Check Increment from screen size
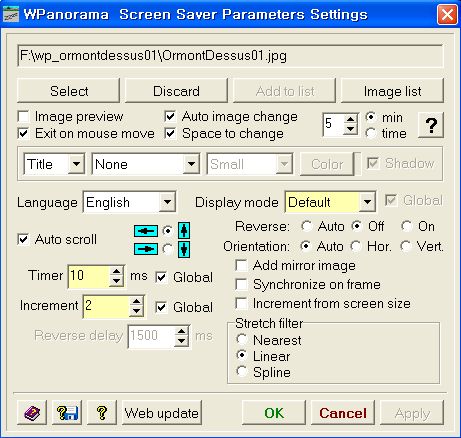This screenshot has height=438, width=461. [241, 304]
